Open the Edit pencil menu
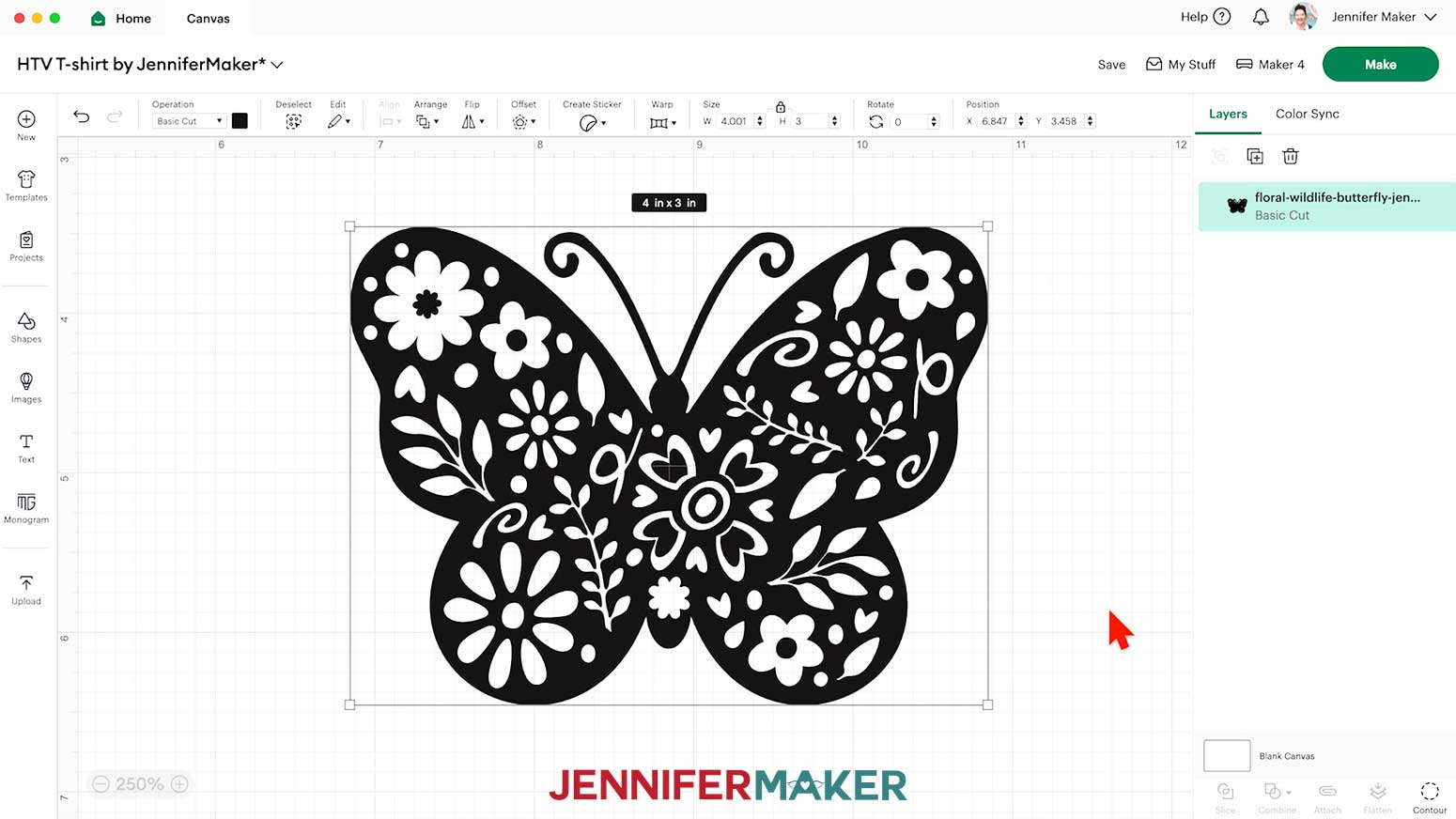This screenshot has height=819, width=1456. 338,122
